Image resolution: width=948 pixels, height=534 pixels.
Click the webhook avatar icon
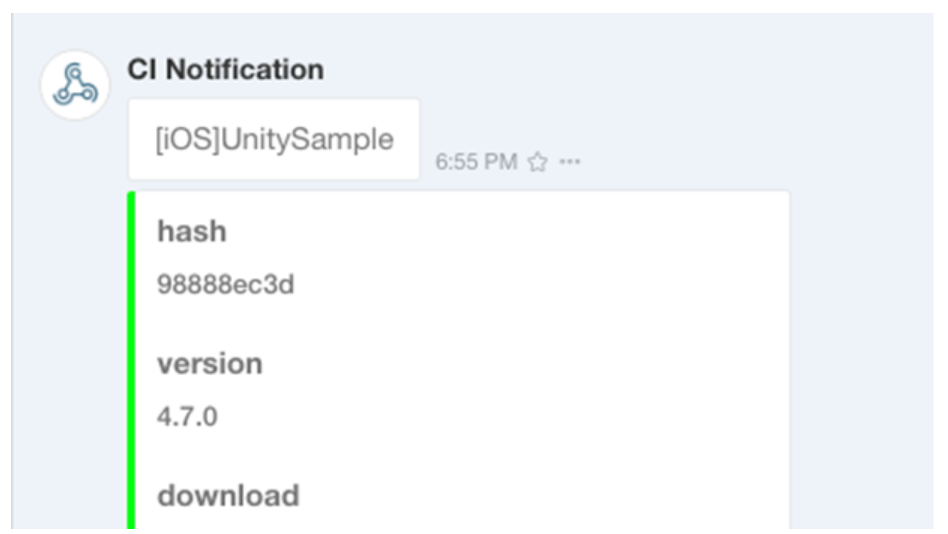point(75,86)
